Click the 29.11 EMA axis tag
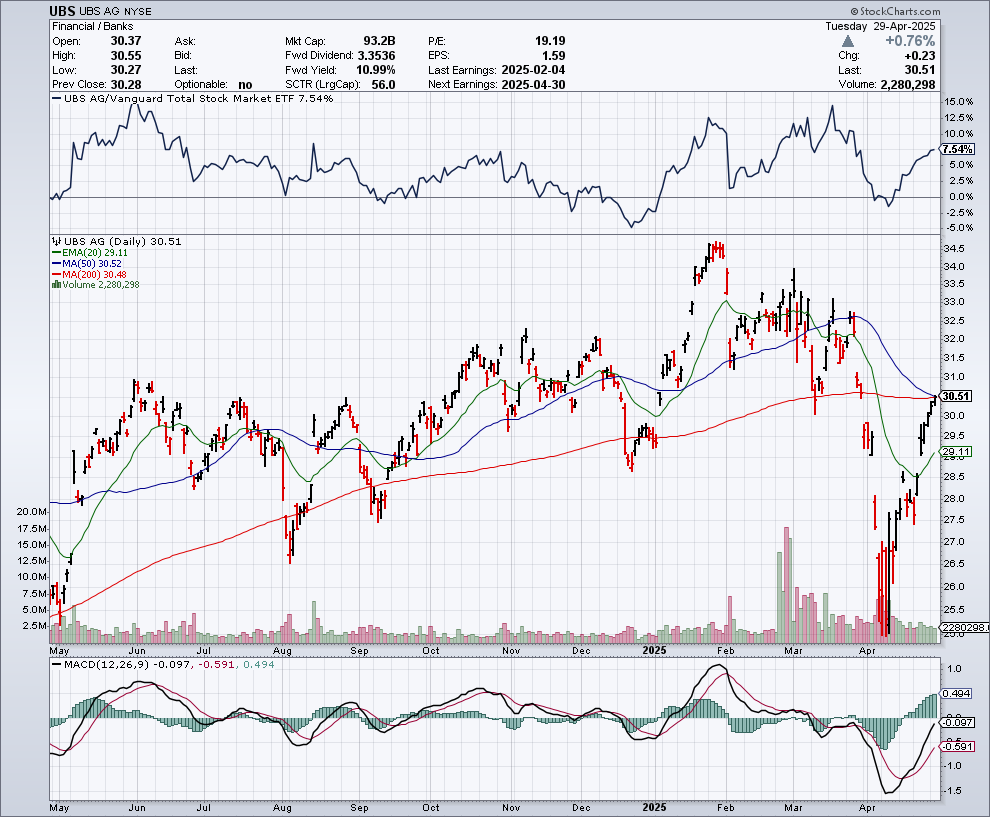Screen dimensions: 990x817 (955, 451)
